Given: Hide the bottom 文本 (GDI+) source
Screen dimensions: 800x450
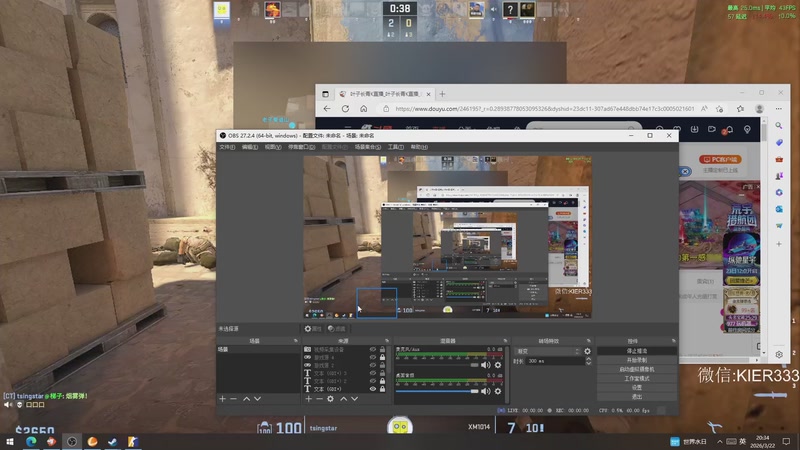Looking at the screenshot, I should [x=372, y=389].
